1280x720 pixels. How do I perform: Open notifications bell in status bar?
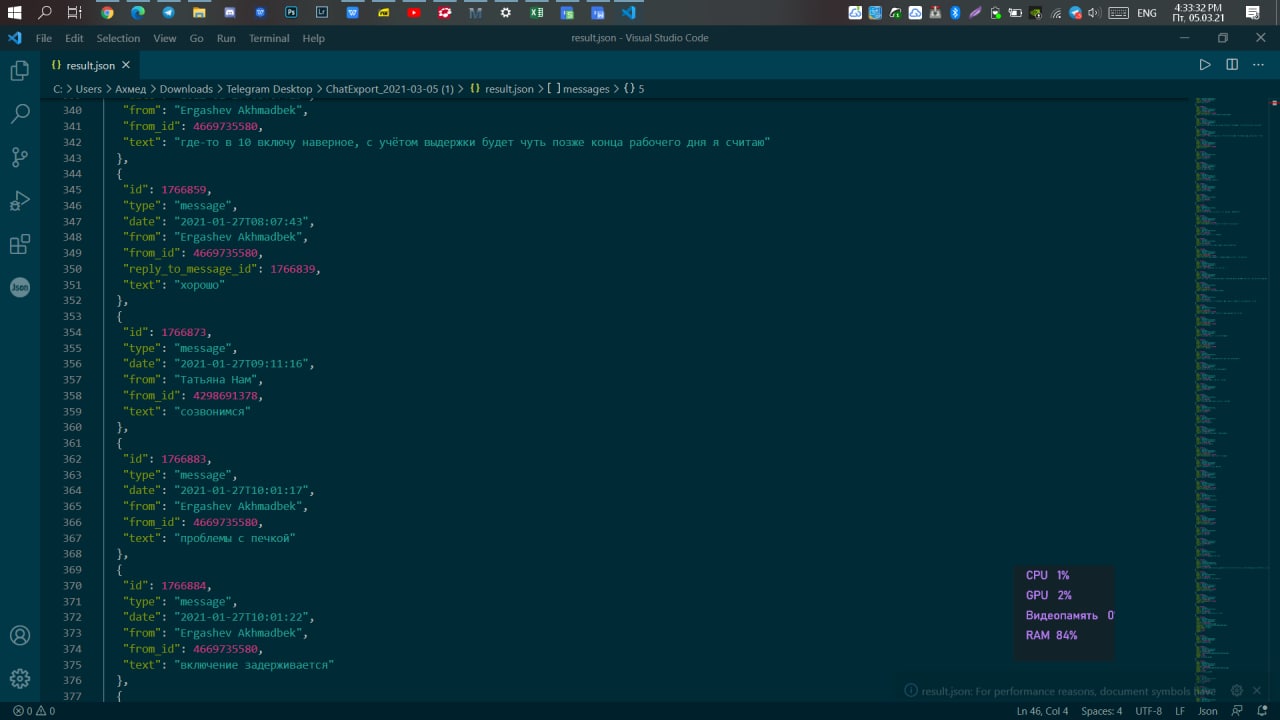point(1260,711)
